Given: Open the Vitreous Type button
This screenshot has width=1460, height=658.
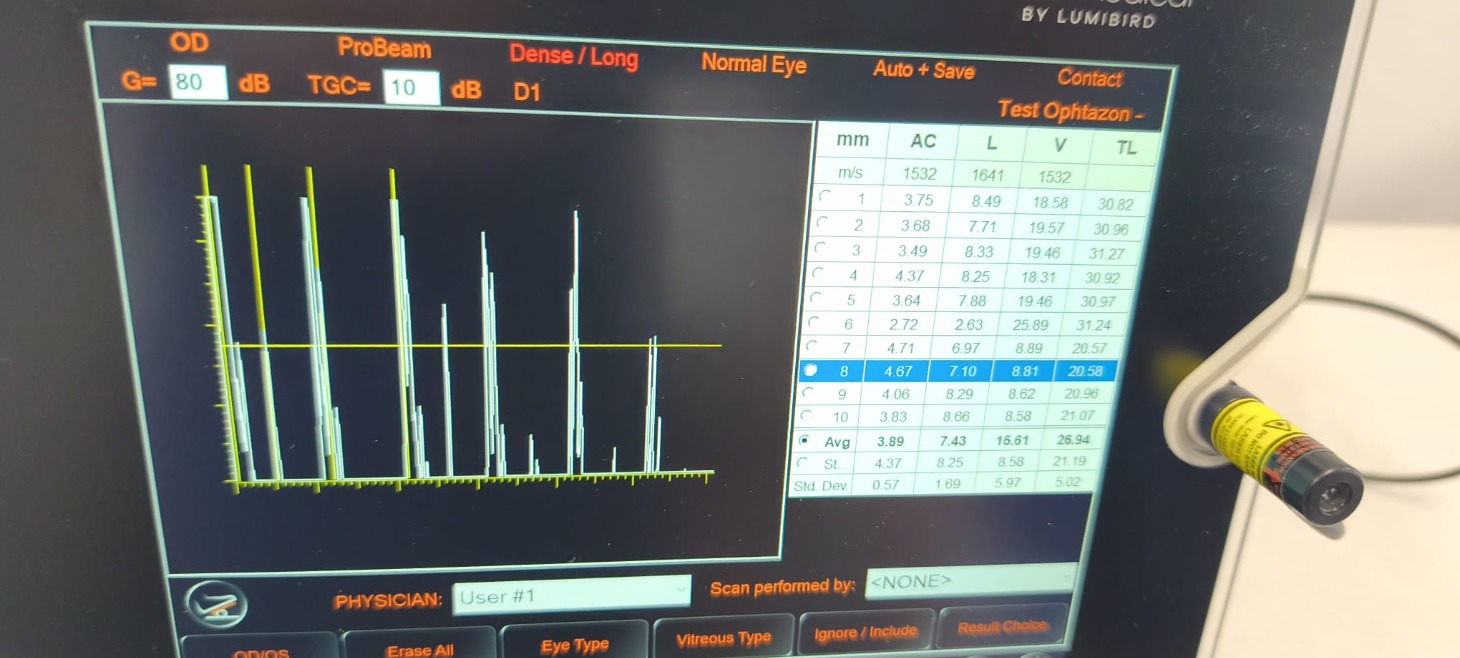Looking at the screenshot, I should point(724,638).
